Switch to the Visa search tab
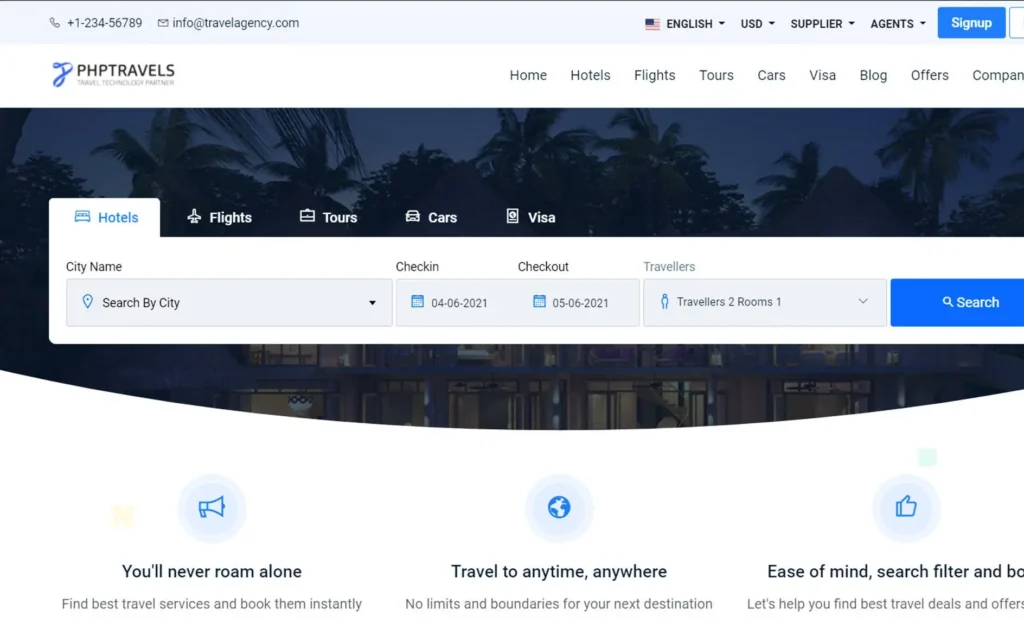 tap(531, 218)
